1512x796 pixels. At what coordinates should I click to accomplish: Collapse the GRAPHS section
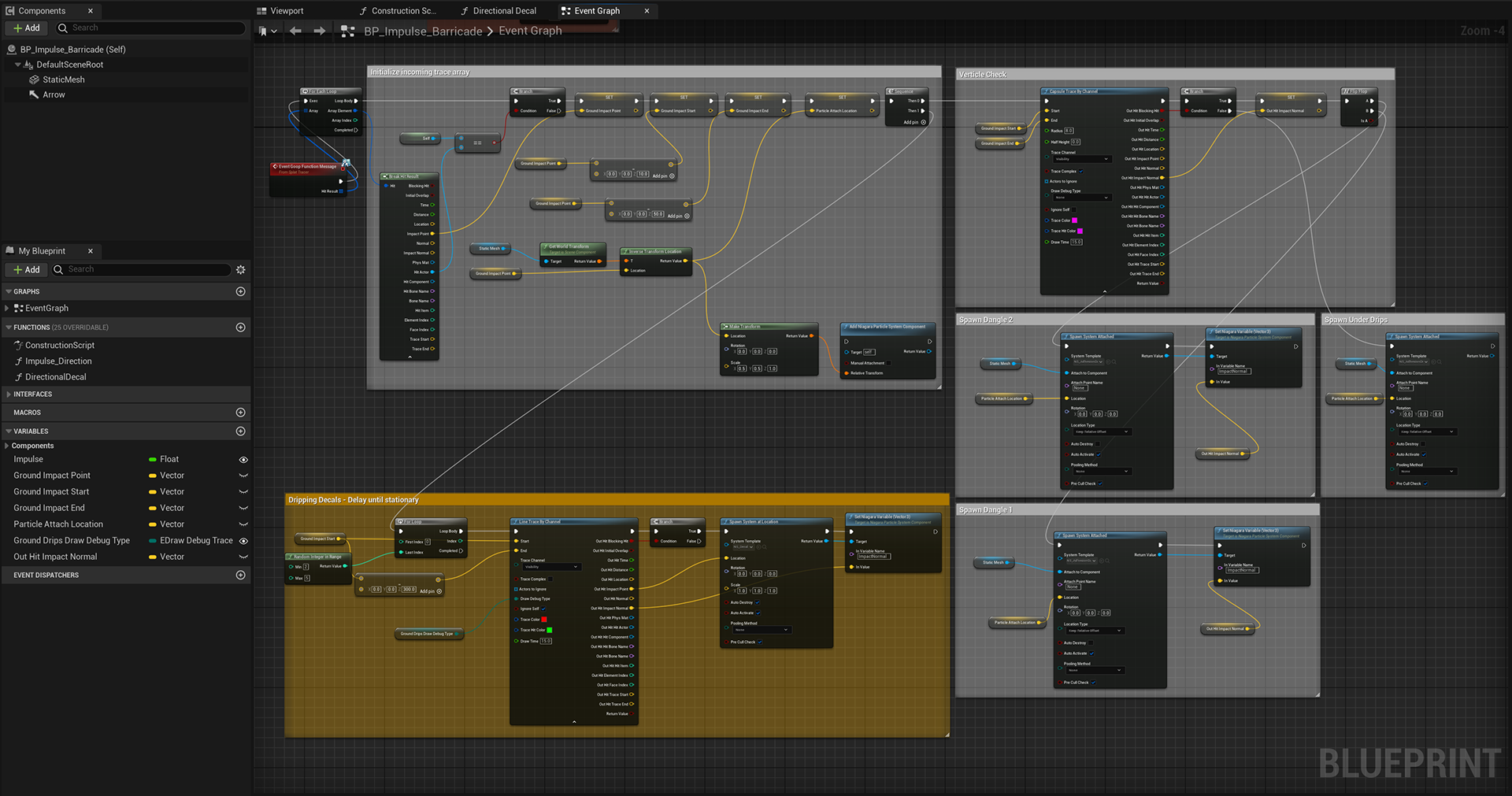(x=9, y=291)
